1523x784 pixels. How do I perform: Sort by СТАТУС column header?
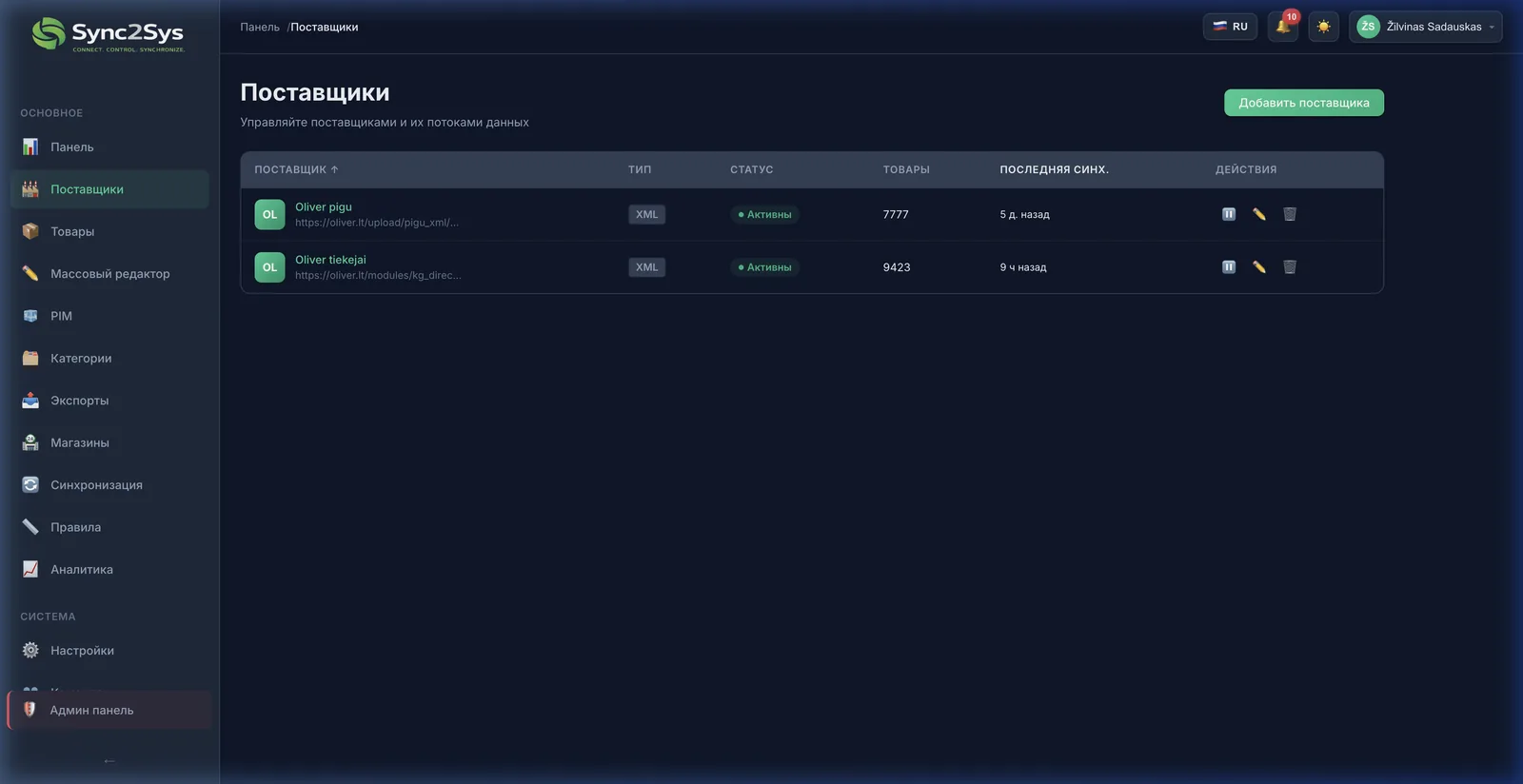(751, 169)
